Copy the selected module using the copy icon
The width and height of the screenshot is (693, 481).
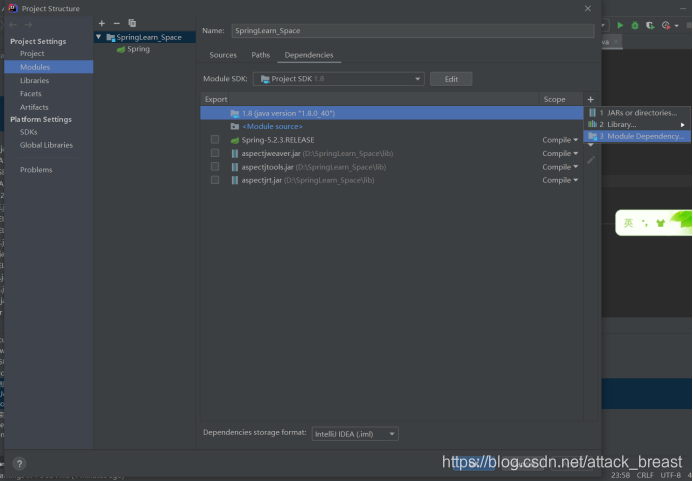(132, 23)
